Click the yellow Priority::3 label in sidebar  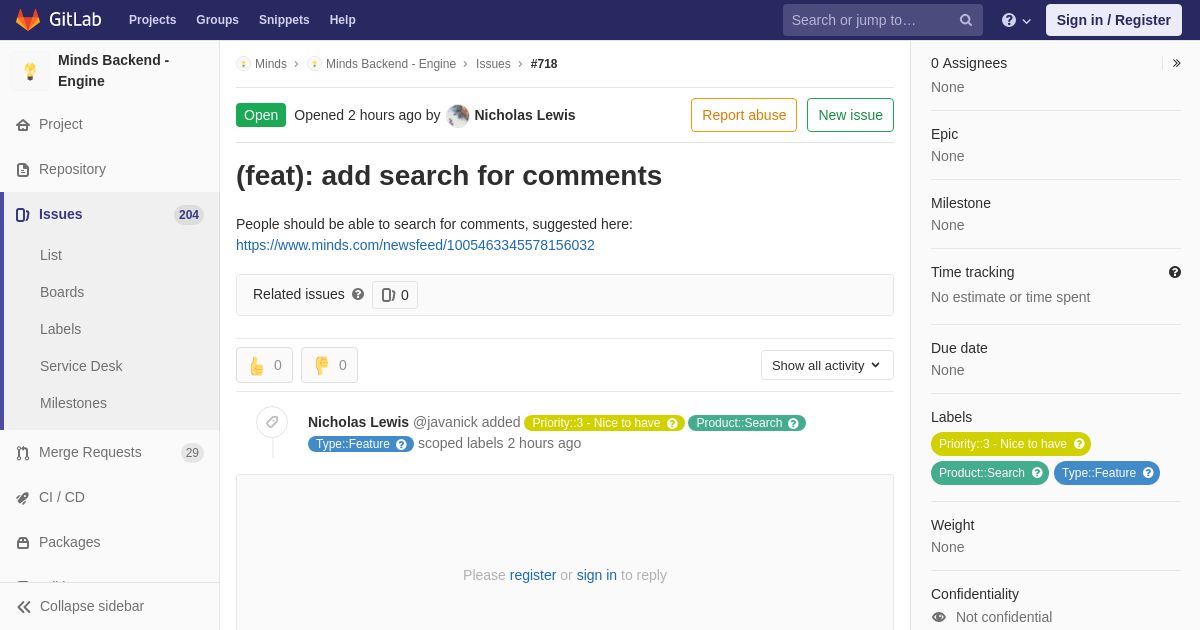(1011, 444)
